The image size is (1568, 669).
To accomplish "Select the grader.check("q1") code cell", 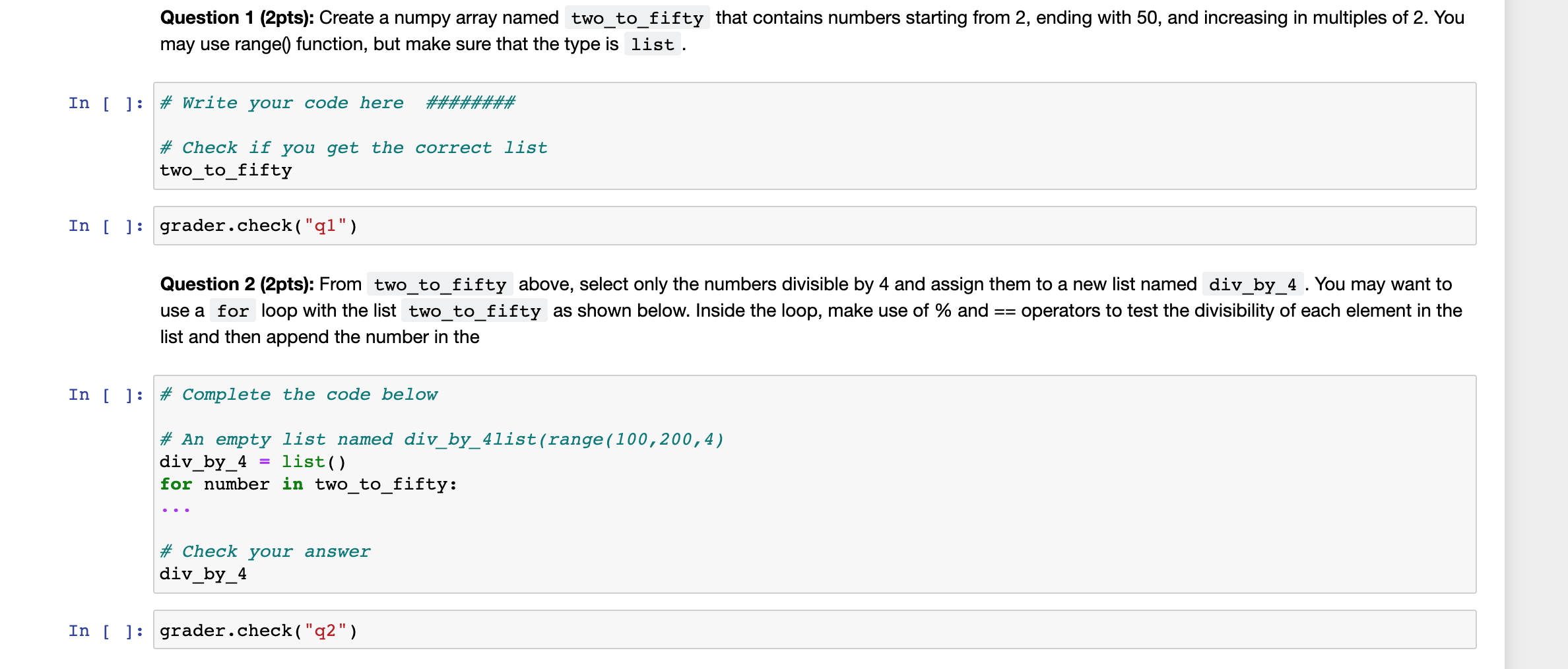I will click(x=814, y=226).
